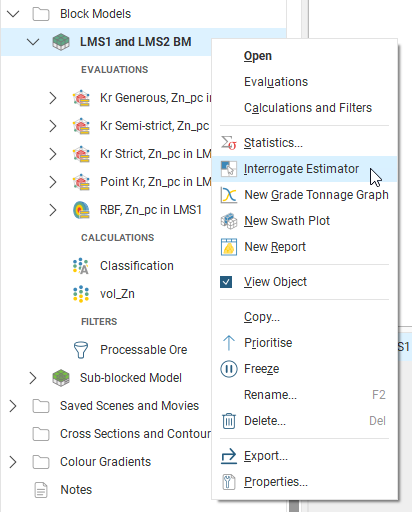412x512 pixels.
Task: Click the Processable Ore filter funnel icon
Action: (x=81, y=350)
